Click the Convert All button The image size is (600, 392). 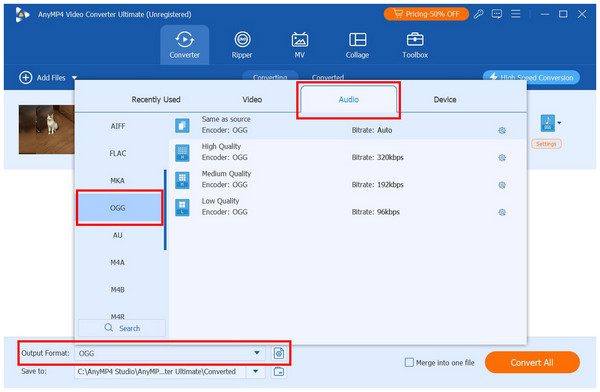click(x=532, y=362)
